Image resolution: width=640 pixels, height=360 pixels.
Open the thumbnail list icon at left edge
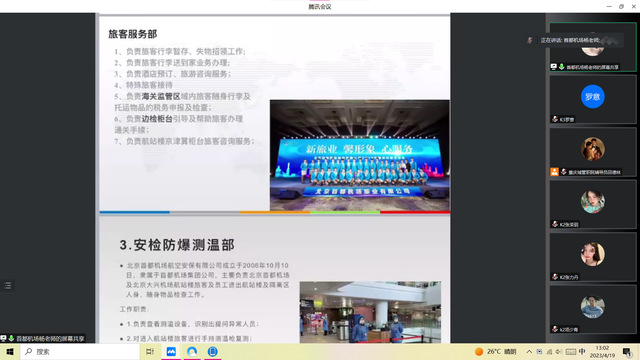point(7,285)
